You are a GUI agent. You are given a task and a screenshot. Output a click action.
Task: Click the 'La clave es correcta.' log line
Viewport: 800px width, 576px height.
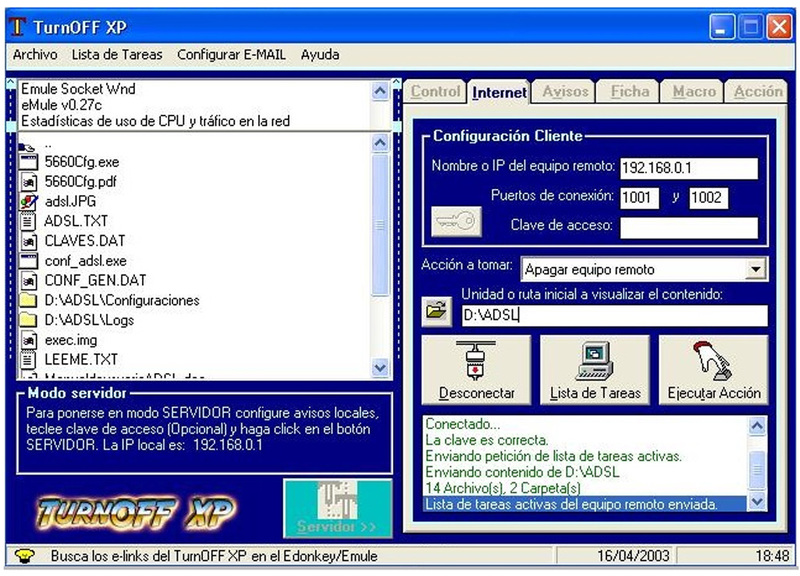(487, 440)
